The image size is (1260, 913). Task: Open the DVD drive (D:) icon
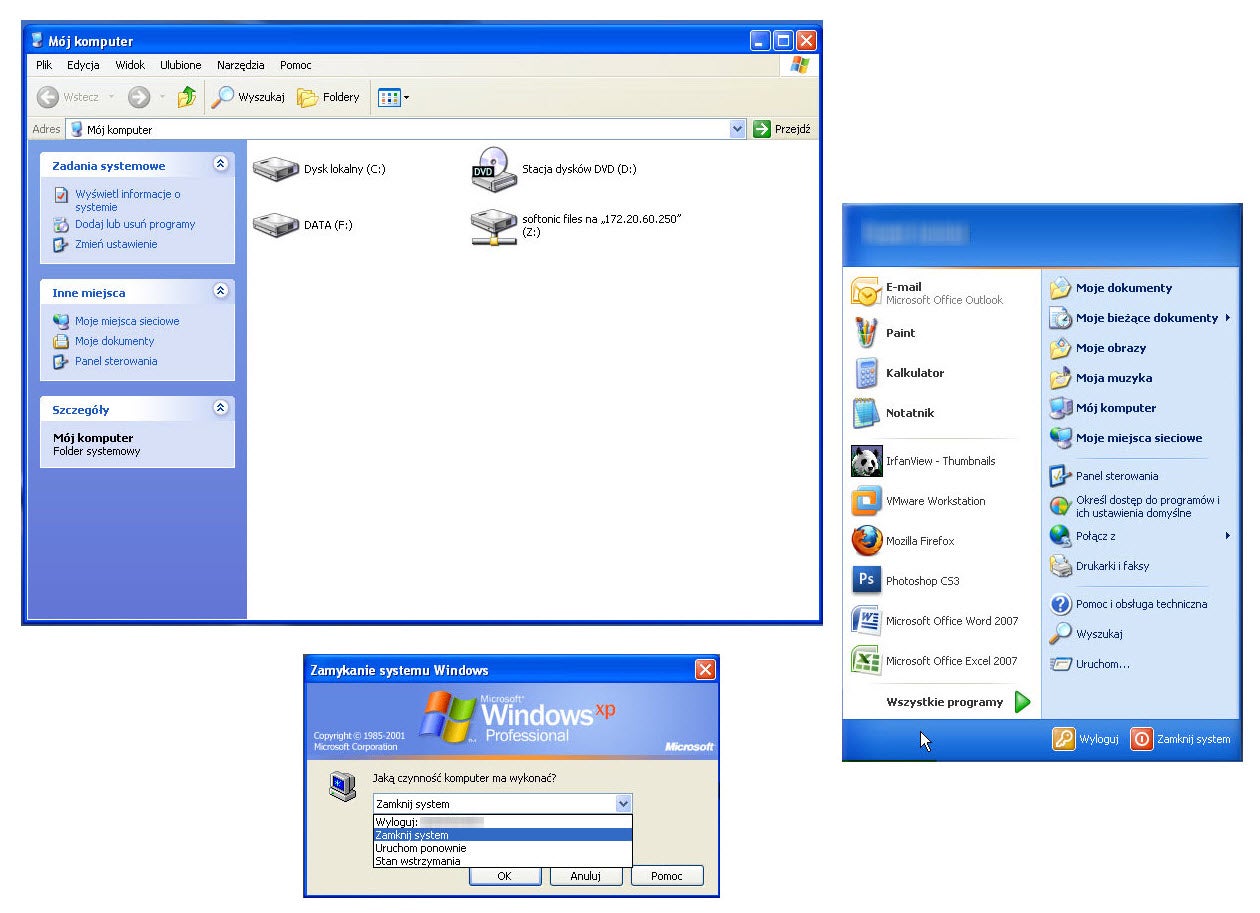tap(494, 168)
